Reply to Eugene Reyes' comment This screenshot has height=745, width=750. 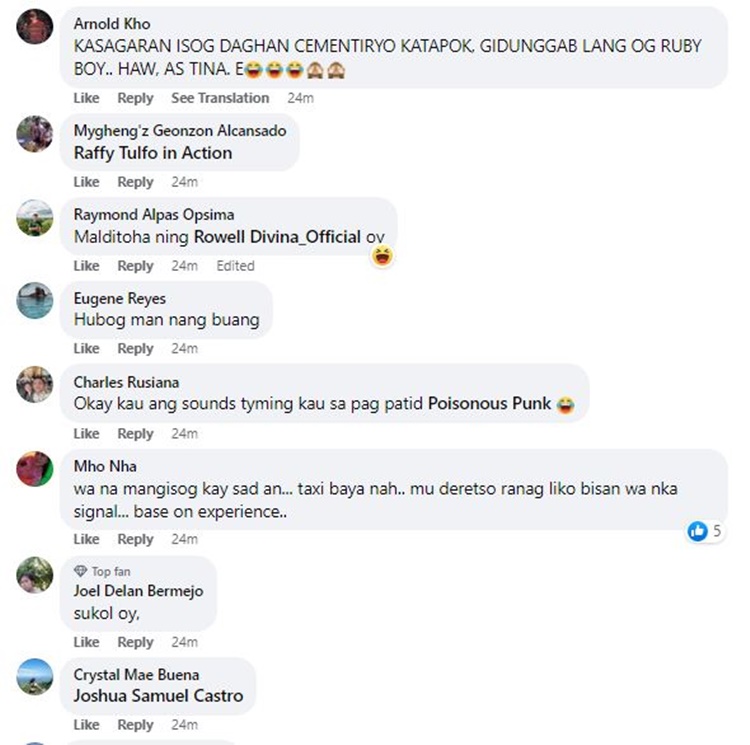coord(135,349)
